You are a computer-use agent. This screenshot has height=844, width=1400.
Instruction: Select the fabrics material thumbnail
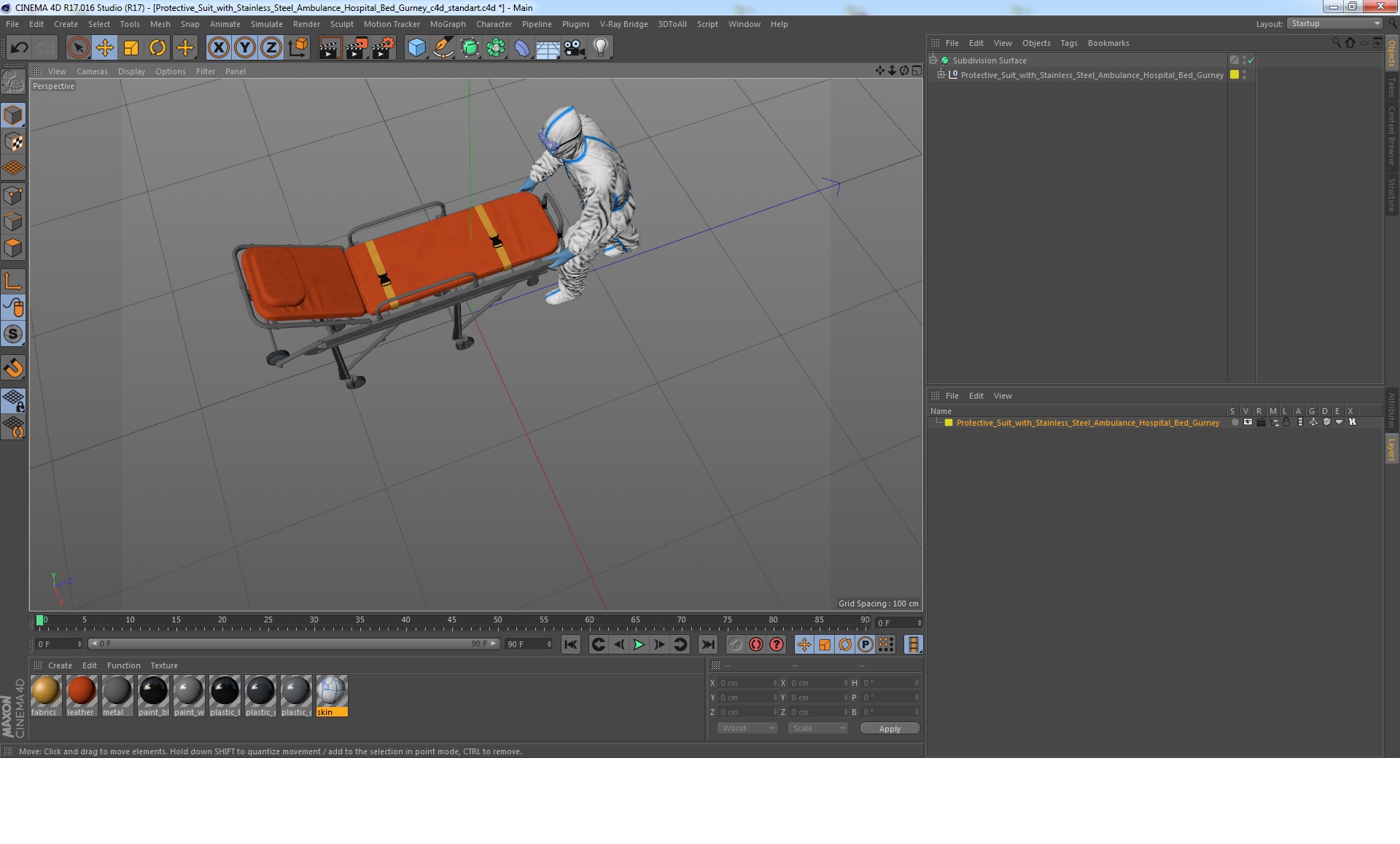coord(45,695)
